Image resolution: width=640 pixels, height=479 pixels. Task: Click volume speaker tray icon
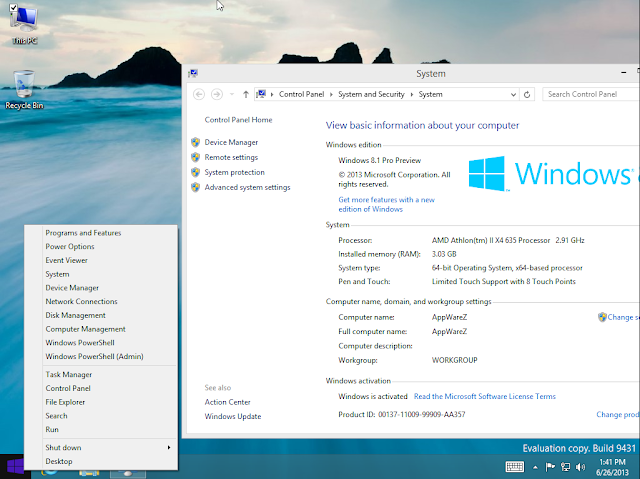580,467
